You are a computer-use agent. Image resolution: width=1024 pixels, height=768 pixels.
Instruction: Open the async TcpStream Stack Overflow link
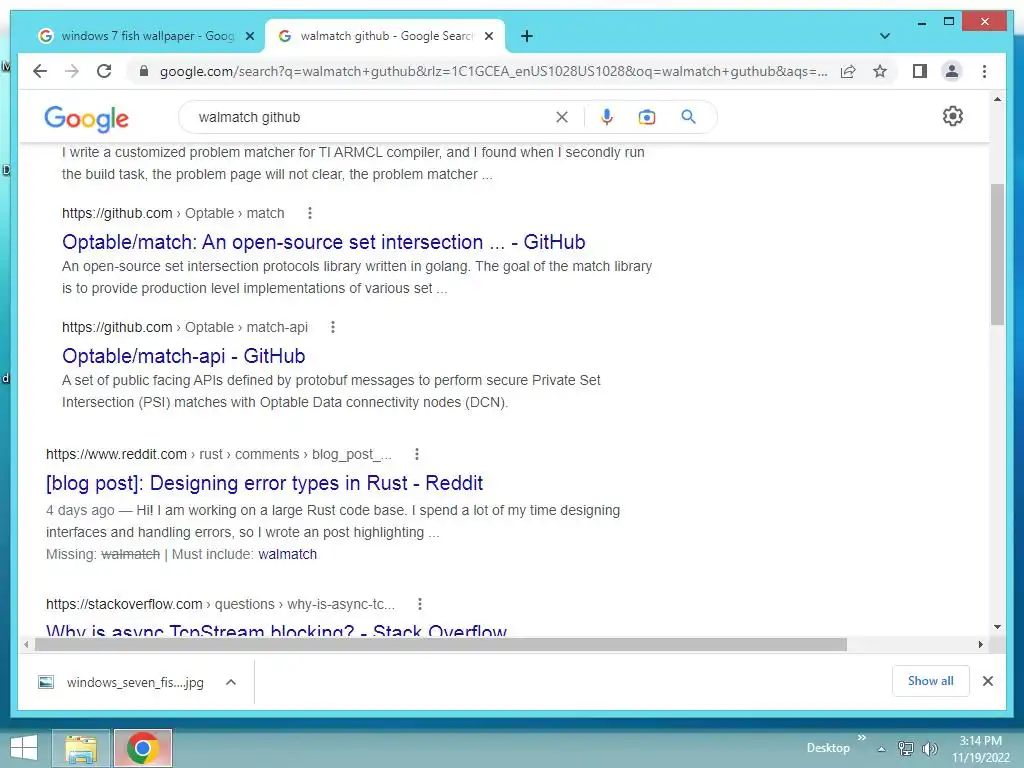pyautogui.click(x=276, y=631)
